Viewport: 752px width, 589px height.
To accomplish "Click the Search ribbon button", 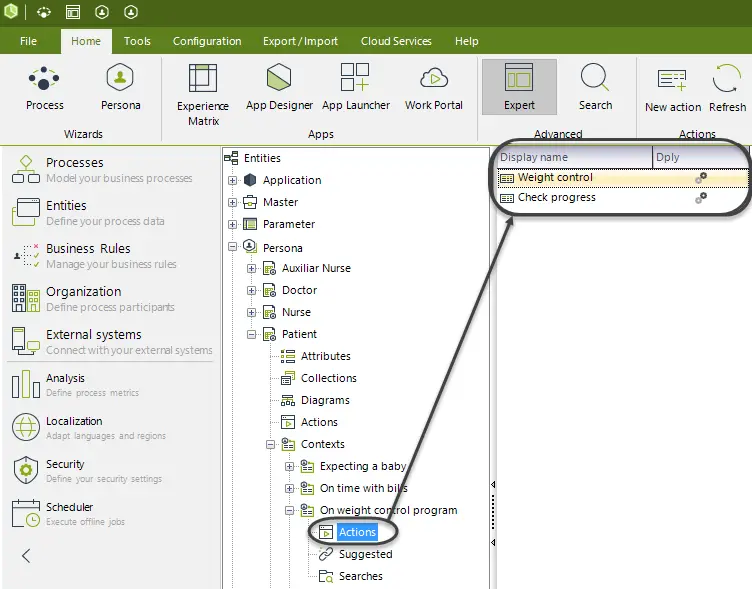I will click(595, 88).
